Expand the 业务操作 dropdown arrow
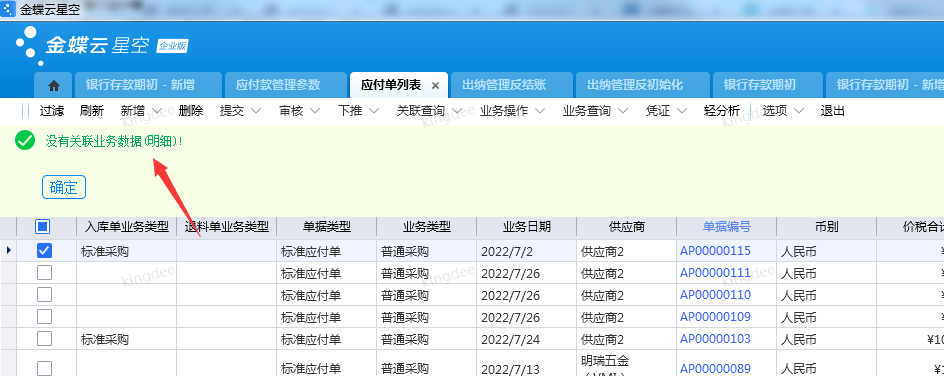The height and width of the screenshot is (376, 944). [x=539, y=111]
